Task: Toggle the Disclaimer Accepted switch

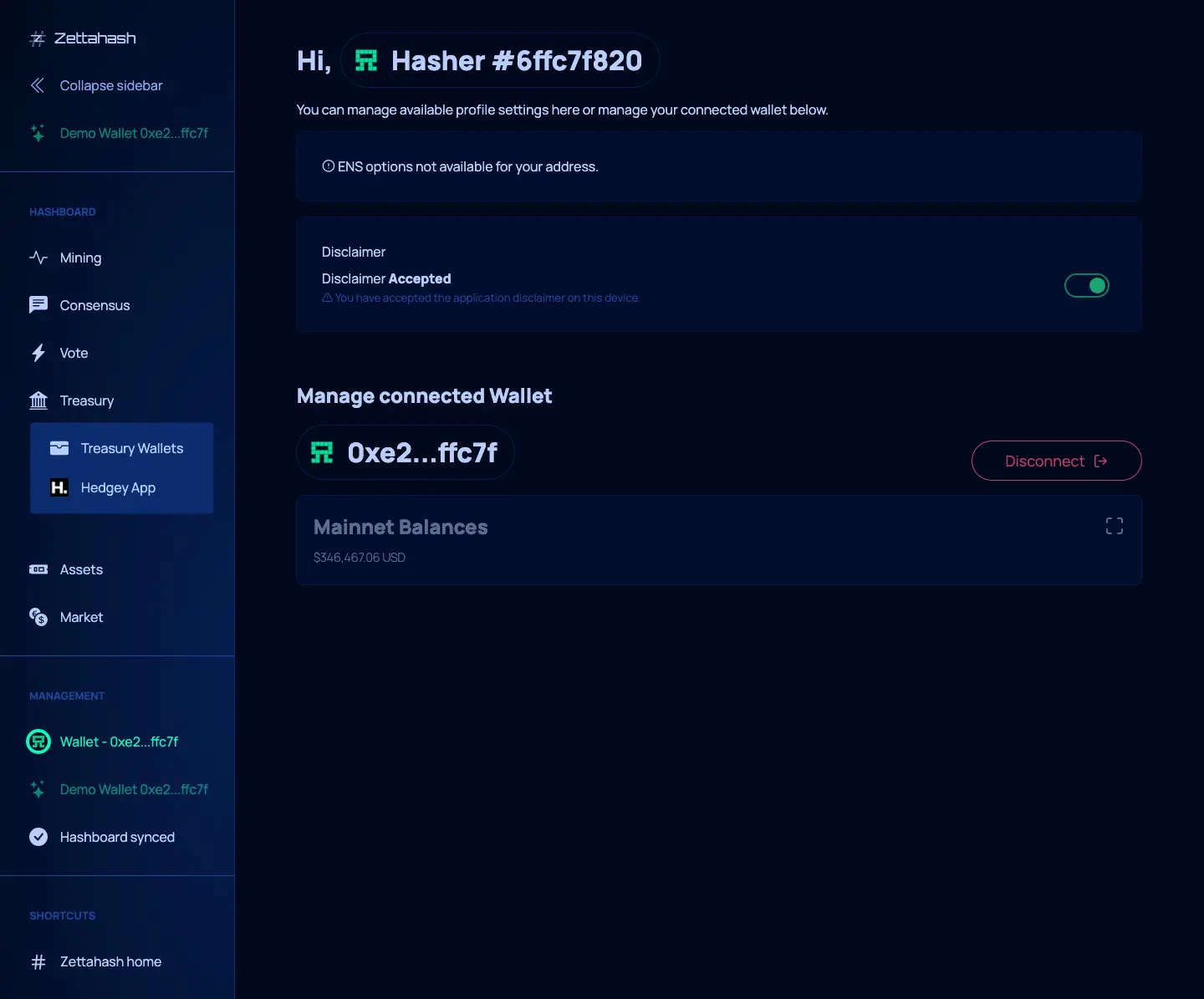Action: tap(1087, 286)
